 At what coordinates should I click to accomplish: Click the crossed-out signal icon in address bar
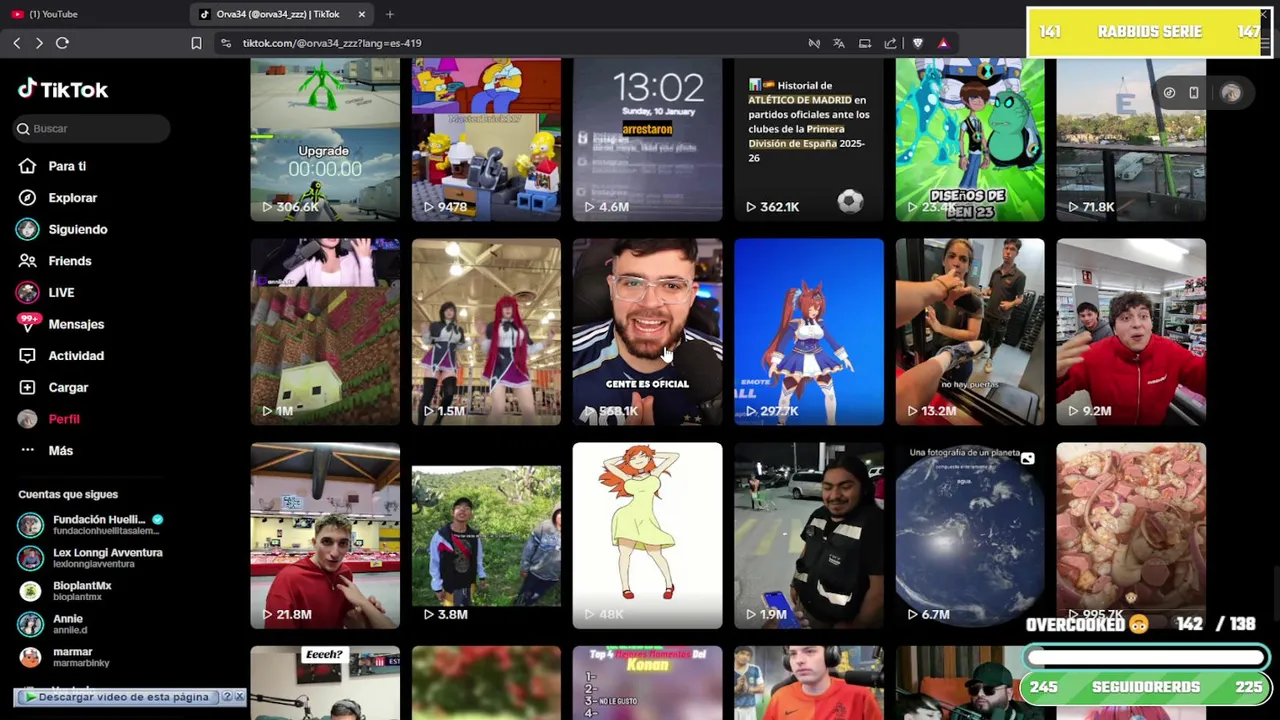pos(814,43)
